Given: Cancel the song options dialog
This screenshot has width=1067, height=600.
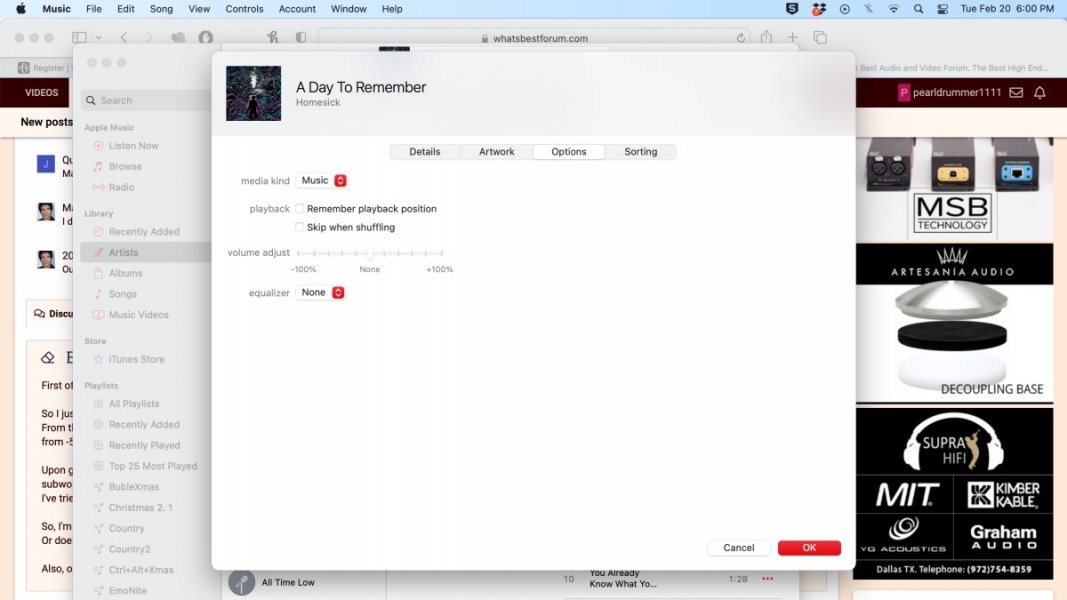Looking at the screenshot, I should coord(739,547).
